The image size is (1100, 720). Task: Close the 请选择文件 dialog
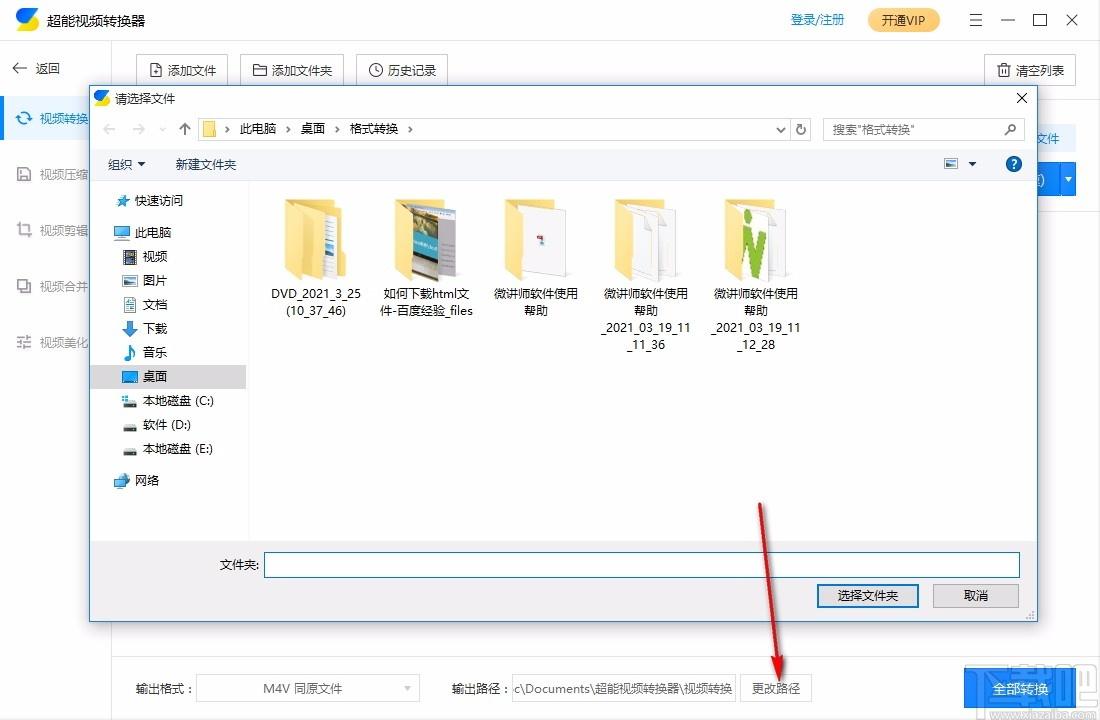tap(1022, 98)
